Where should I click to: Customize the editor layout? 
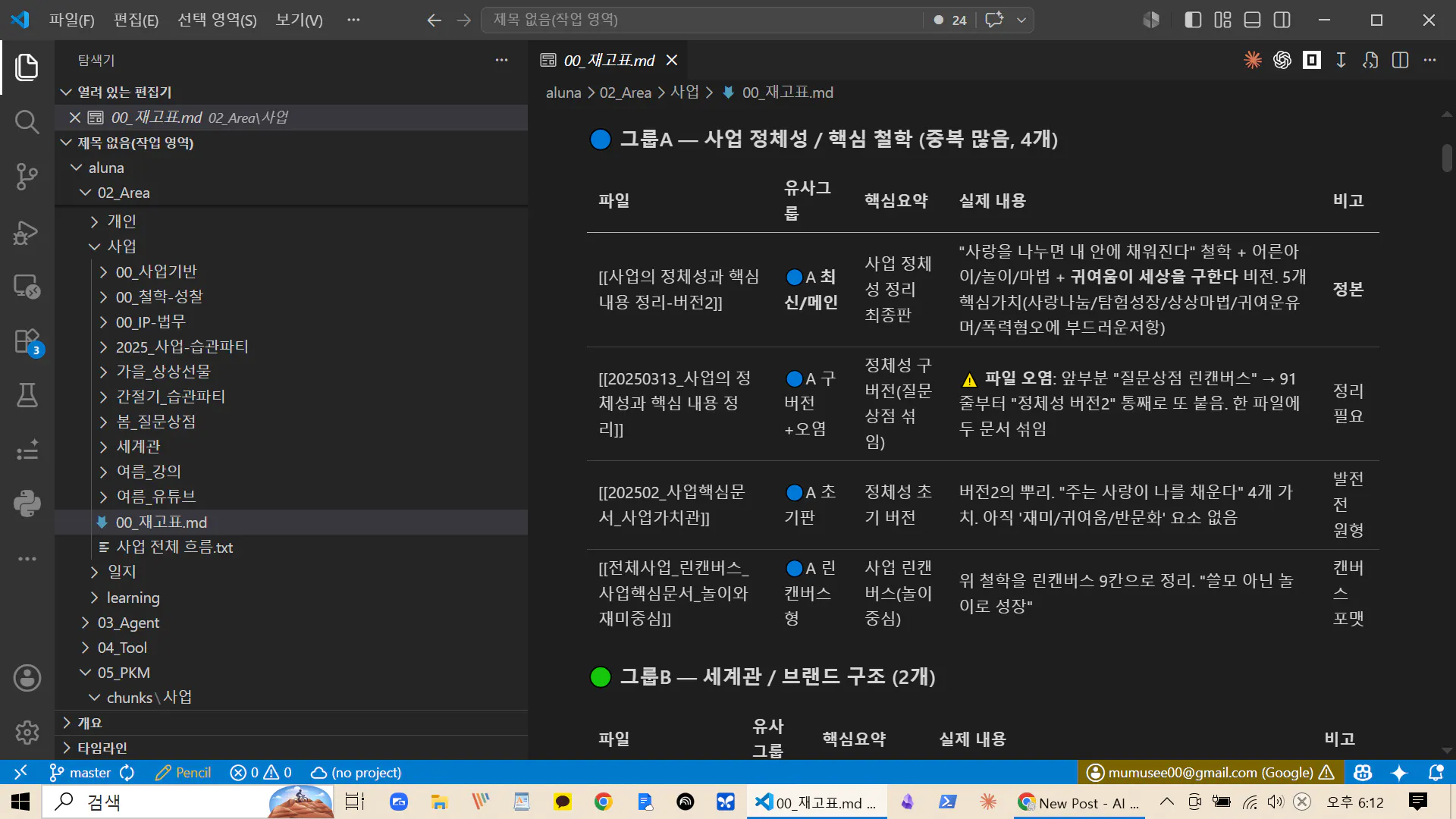point(1222,20)
